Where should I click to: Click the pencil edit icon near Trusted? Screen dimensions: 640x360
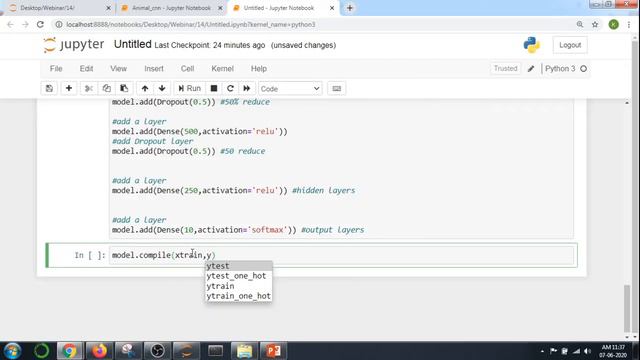pos(531,69)
